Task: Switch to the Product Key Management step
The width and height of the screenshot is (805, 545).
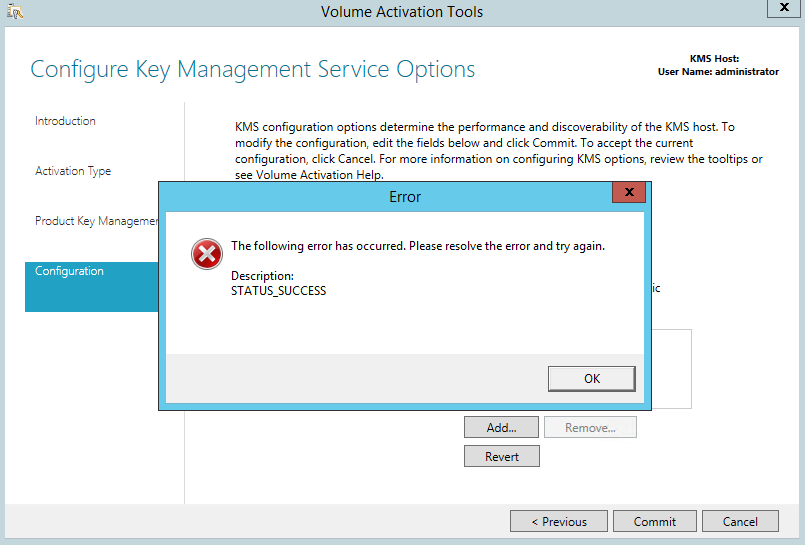Action: [x=96, y=221]
